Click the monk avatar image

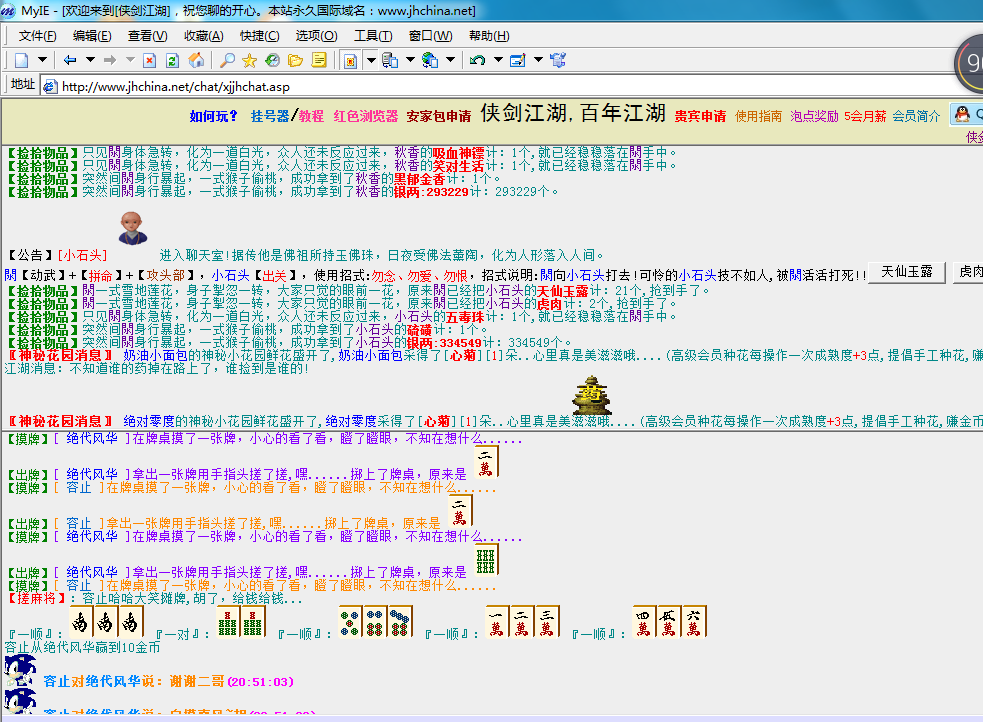click(132, 228)
